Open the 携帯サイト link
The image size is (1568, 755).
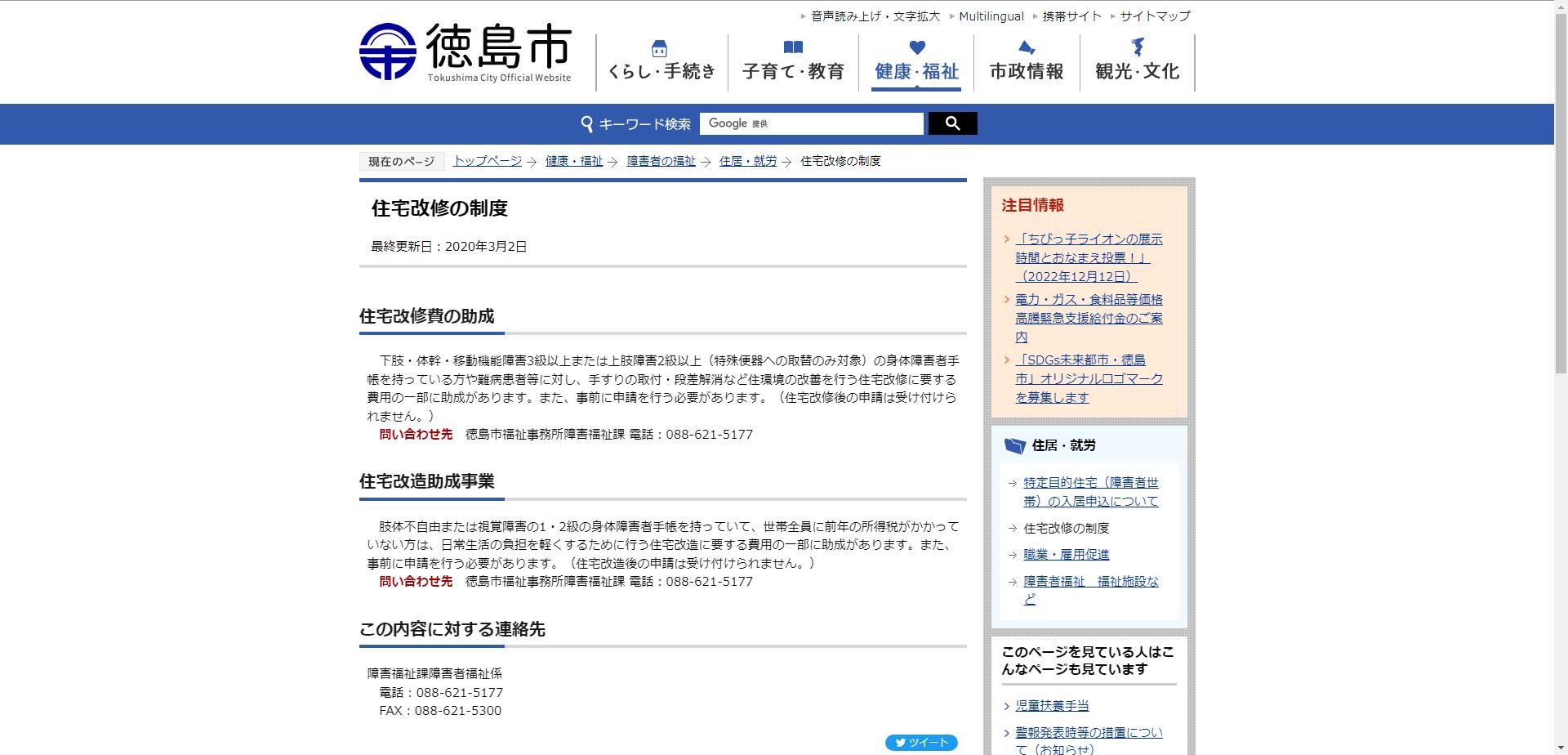1072,16
